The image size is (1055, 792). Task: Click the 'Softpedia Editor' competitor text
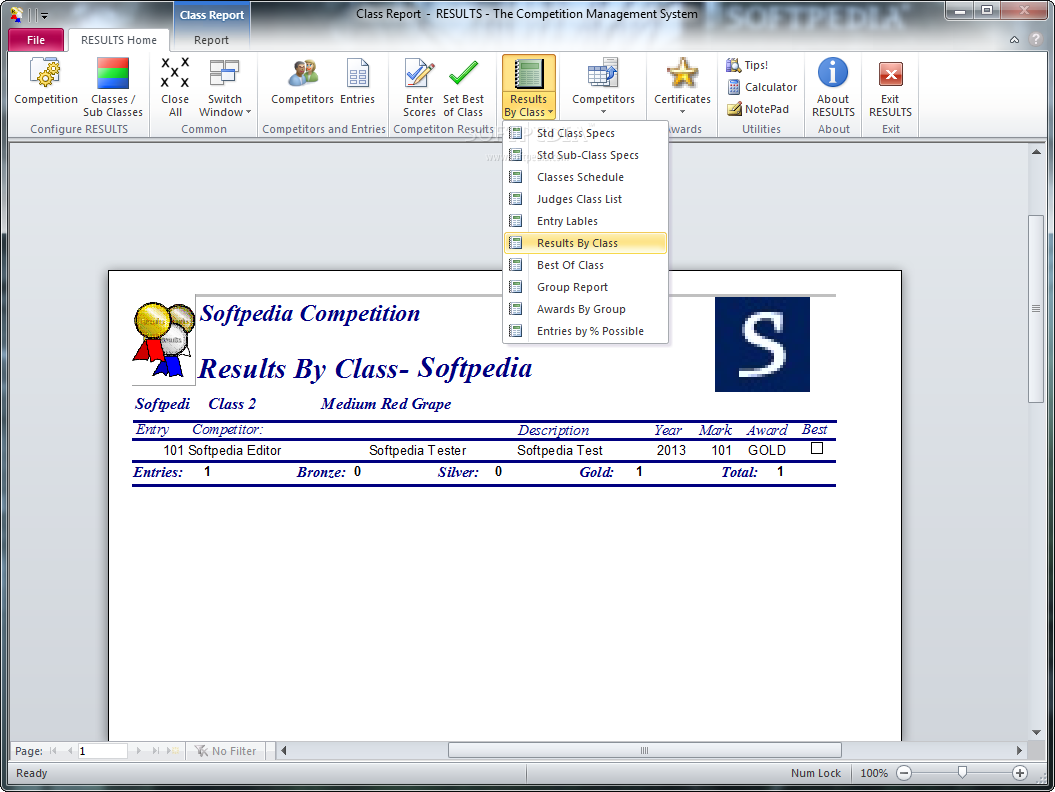[235, 450]
